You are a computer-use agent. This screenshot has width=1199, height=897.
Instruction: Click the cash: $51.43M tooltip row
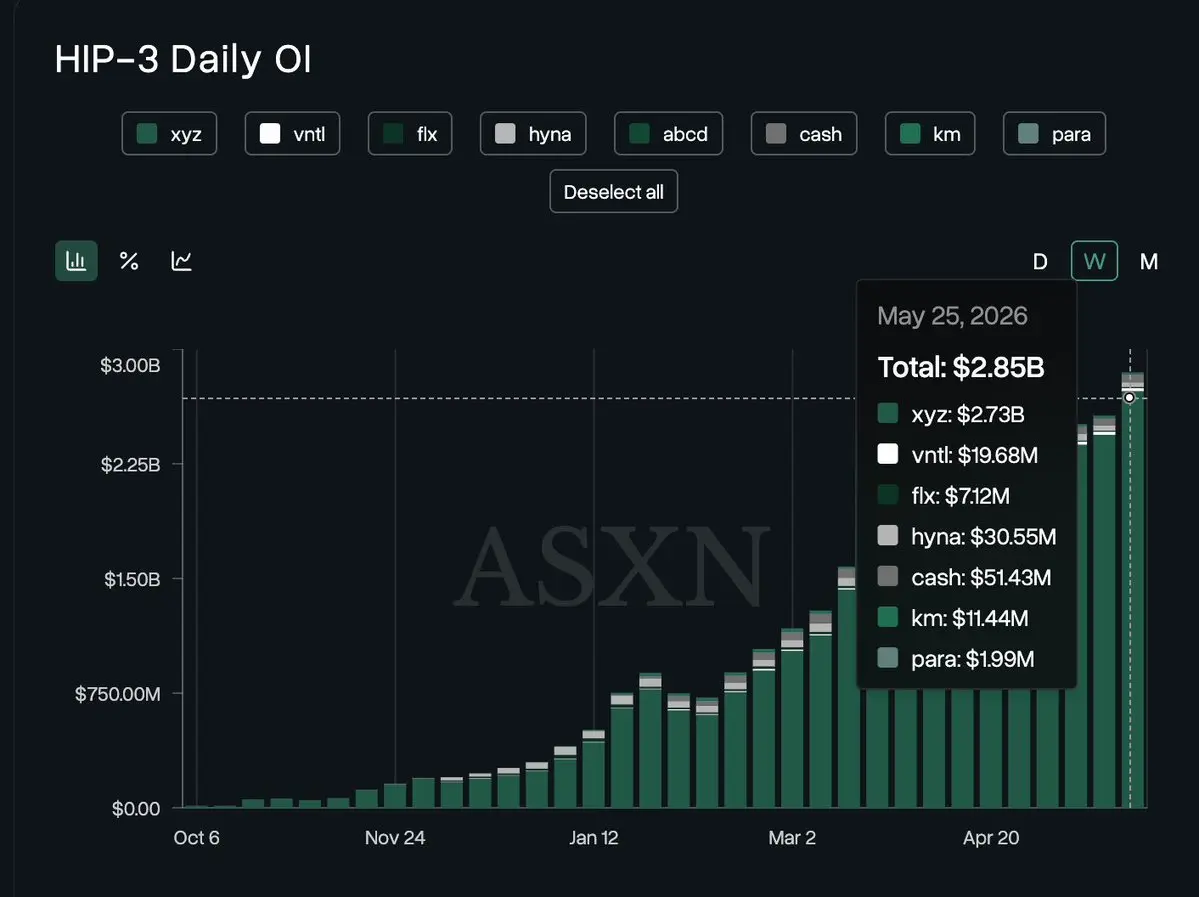[963, 577]
